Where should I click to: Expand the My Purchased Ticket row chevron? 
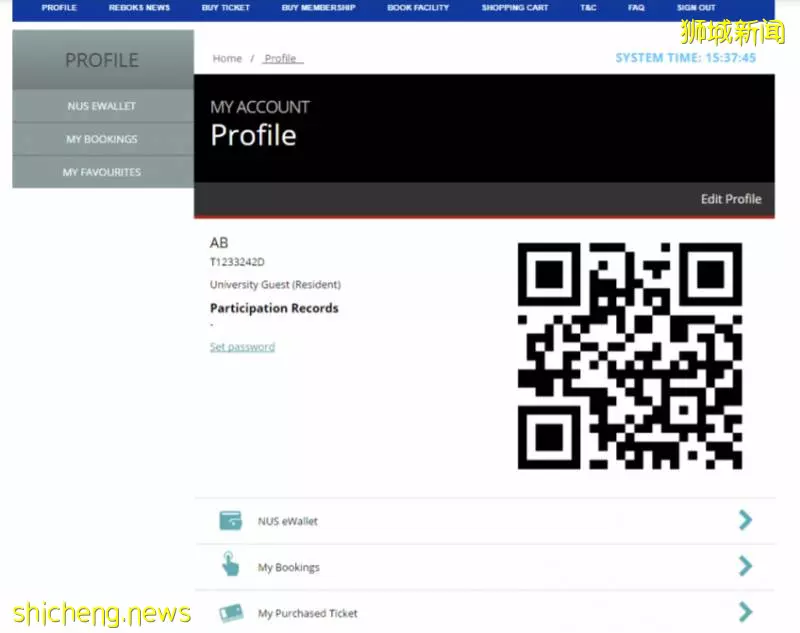(745, 612)
